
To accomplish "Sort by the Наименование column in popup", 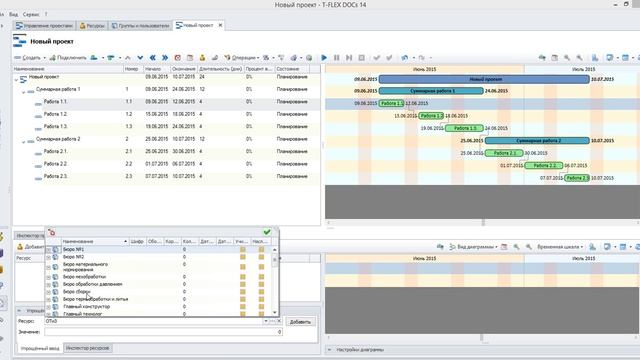I will pos(94,242).
